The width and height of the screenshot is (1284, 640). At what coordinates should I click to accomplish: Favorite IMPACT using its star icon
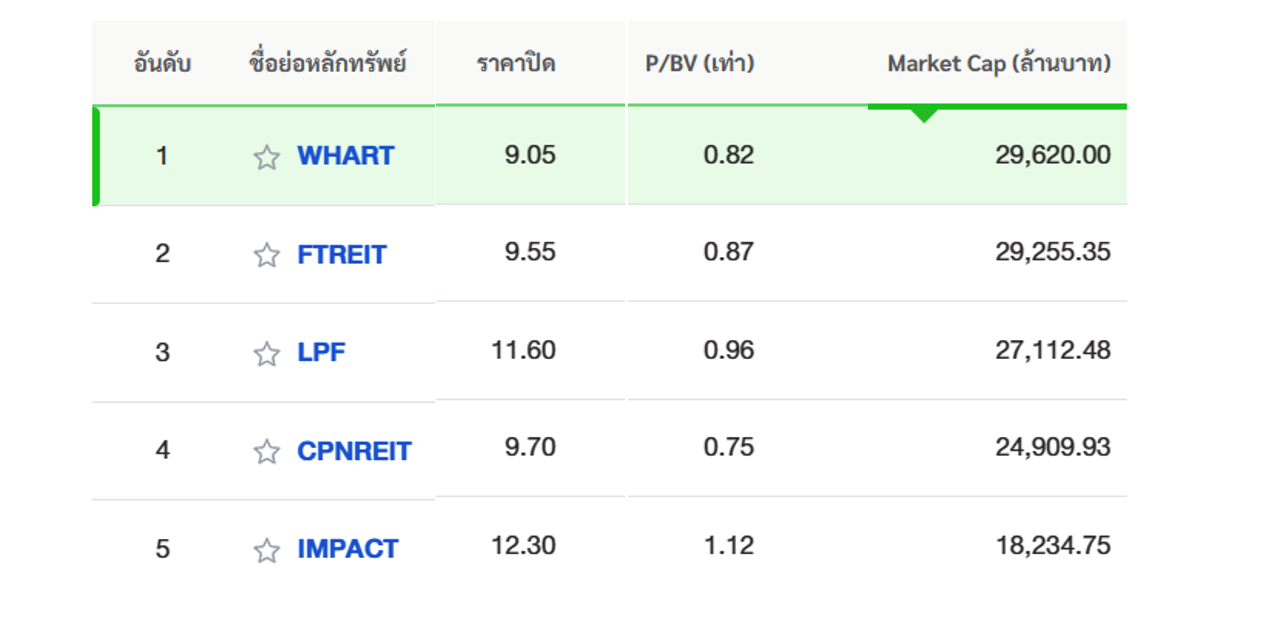[x=266, y=550]
